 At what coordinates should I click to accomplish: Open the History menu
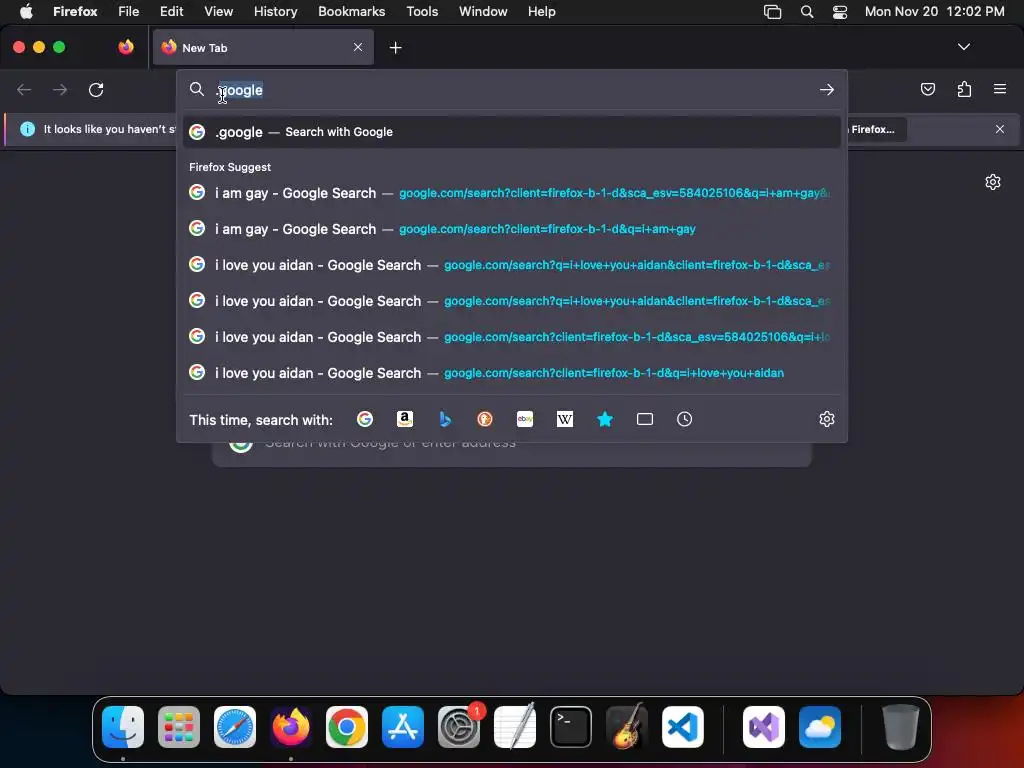276,12
